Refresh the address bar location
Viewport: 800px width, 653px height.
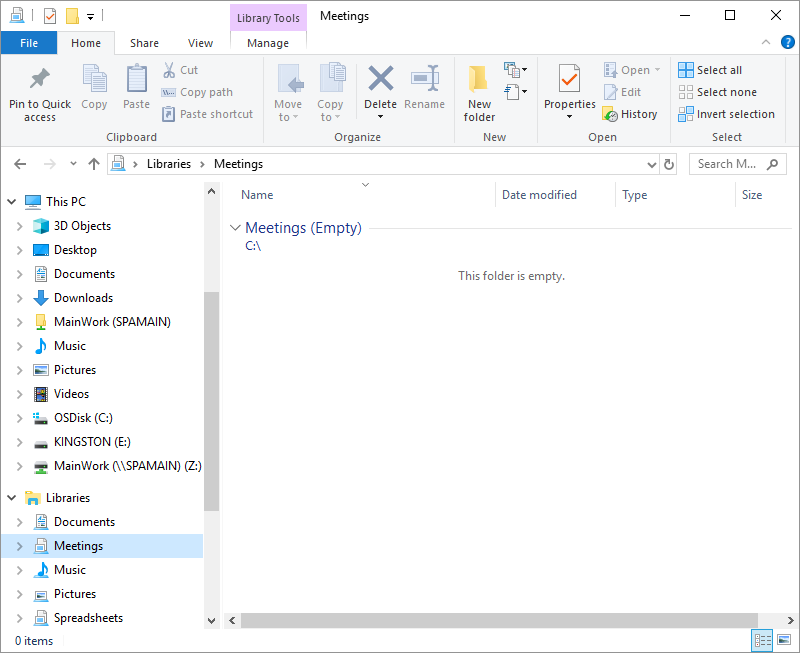click(668, 164)
